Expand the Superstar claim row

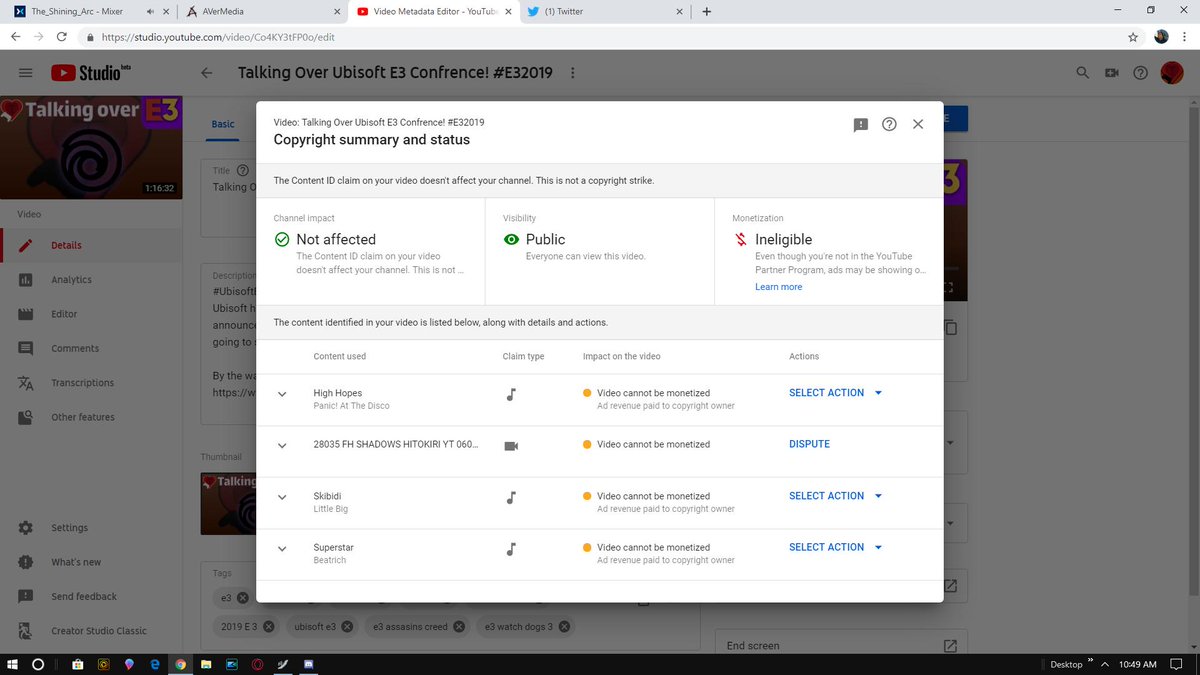click(282, 549)
